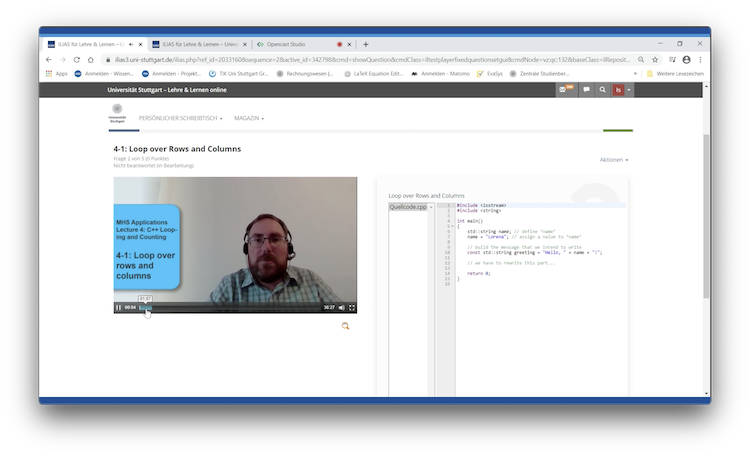Open the Apps bookmark

point(56,74)
